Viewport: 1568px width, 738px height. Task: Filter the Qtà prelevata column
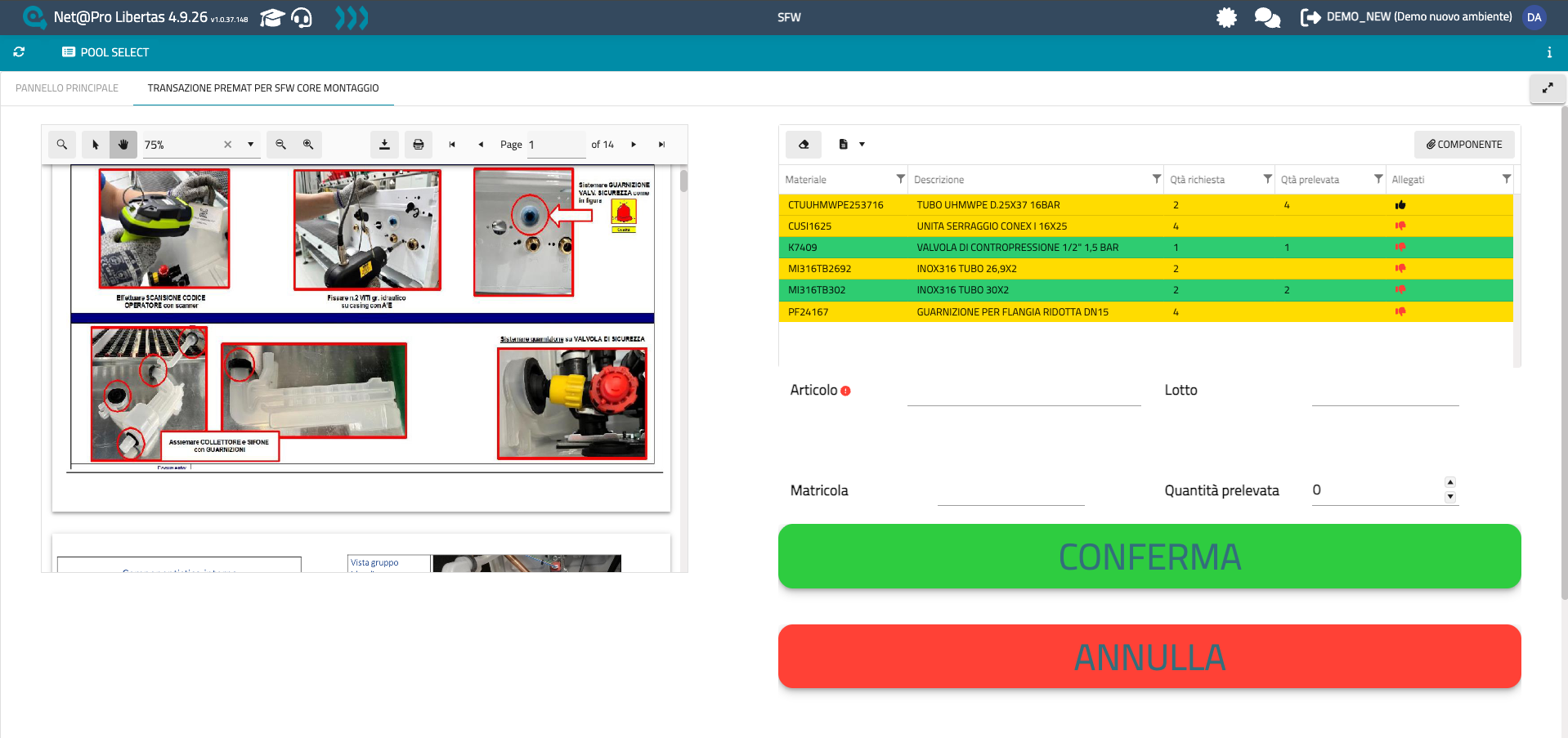(x=1378, y=179)
